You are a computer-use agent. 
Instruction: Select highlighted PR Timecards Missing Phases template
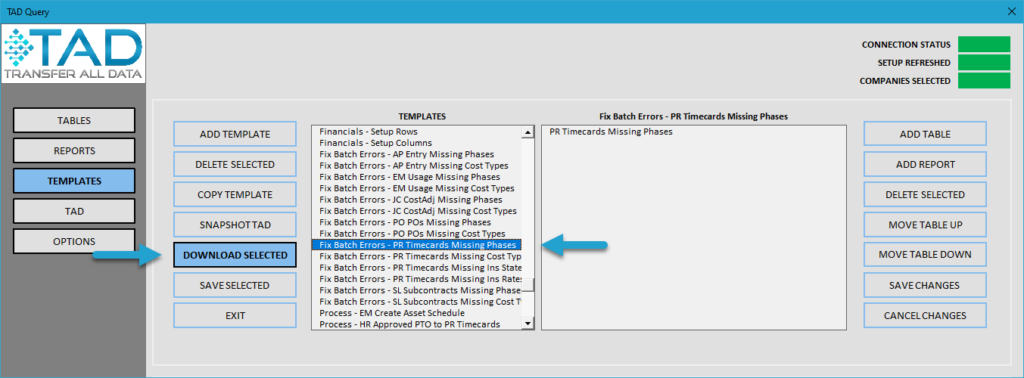417,245
